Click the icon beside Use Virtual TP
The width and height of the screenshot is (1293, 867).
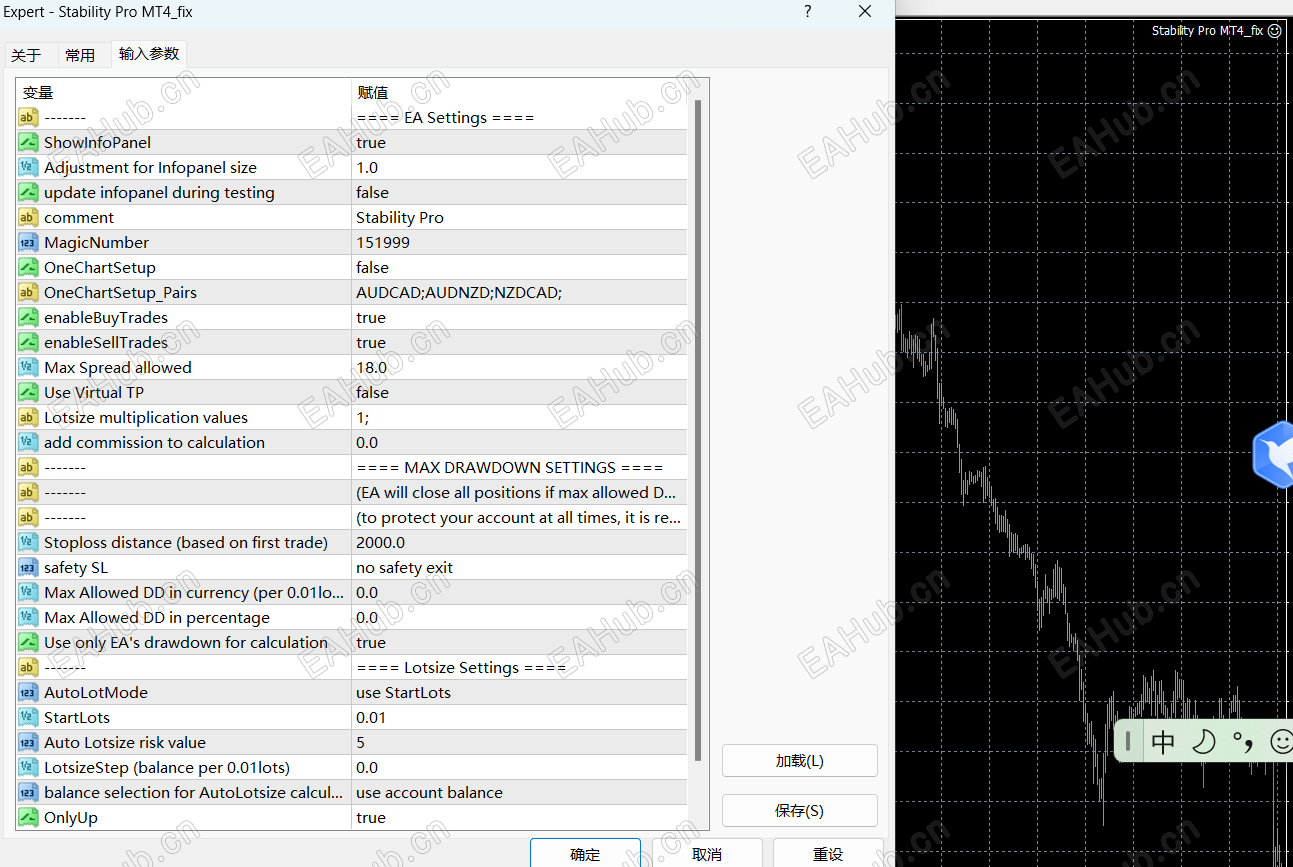28,392
